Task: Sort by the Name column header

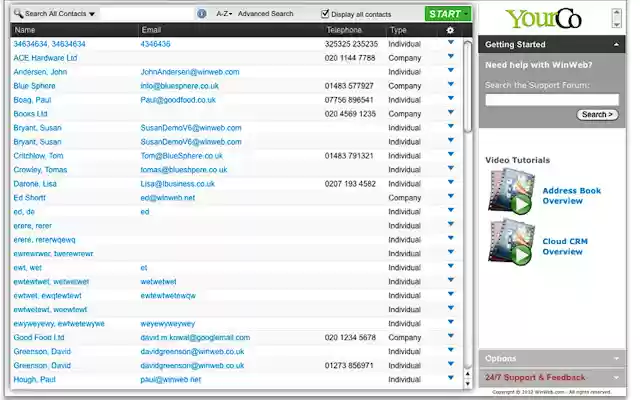Action: click(x=25, y=30)
